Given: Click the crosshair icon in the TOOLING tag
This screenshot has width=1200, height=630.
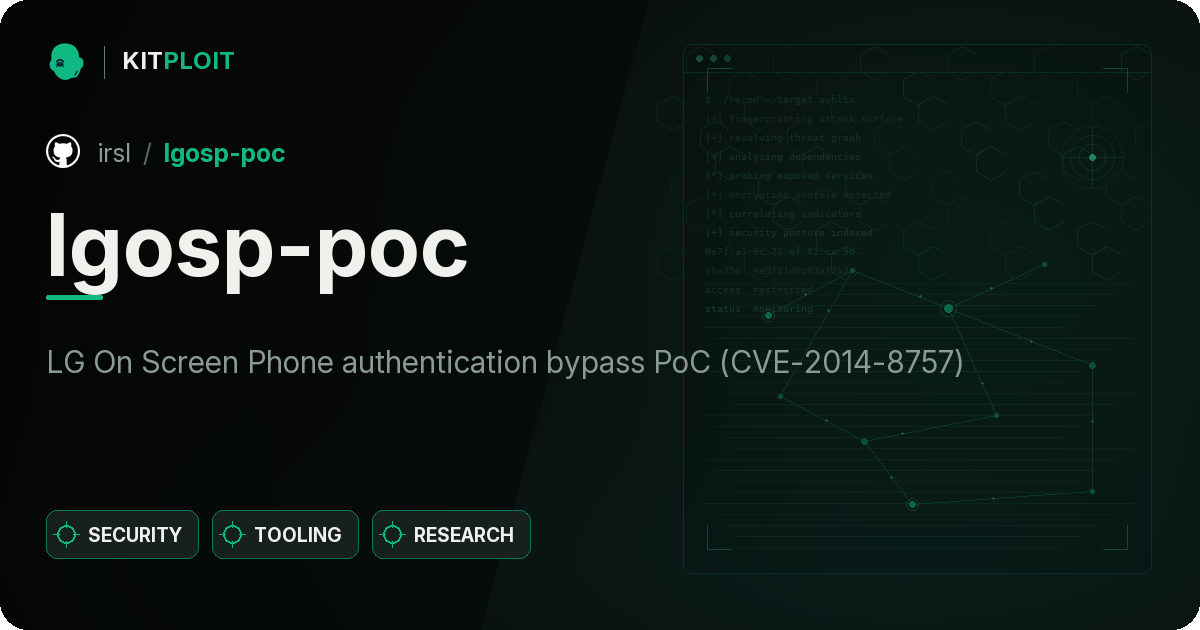Looking at the screenshot, I should [233, 535].
